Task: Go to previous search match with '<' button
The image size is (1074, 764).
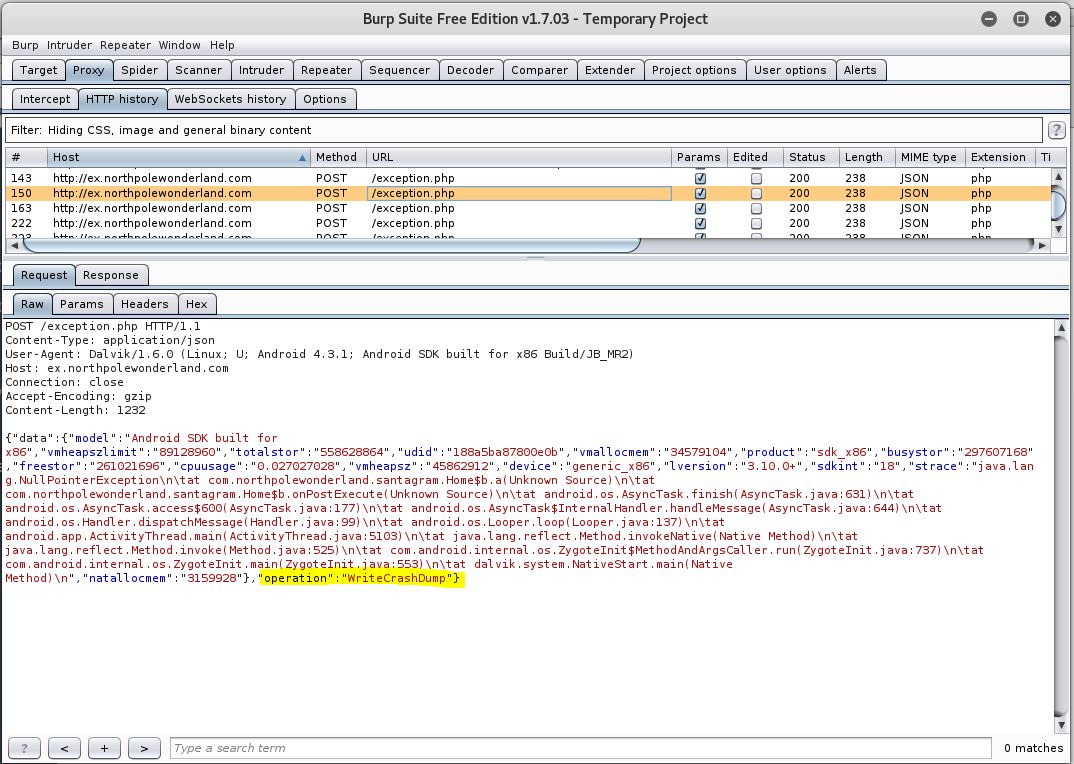Action: coord(64,748)
